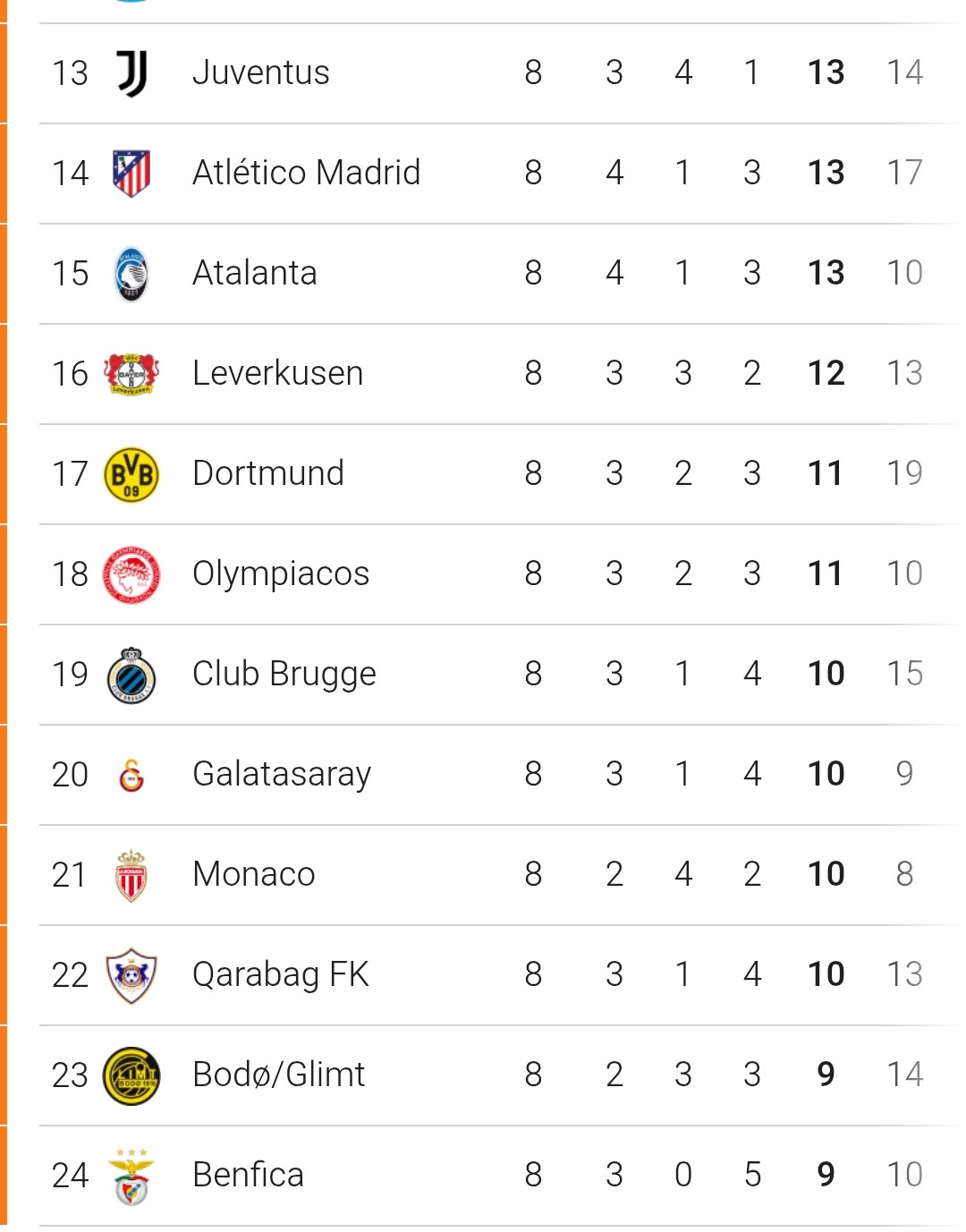
Task: Open Atlético Madrid team page link
Action: point(306,173)
